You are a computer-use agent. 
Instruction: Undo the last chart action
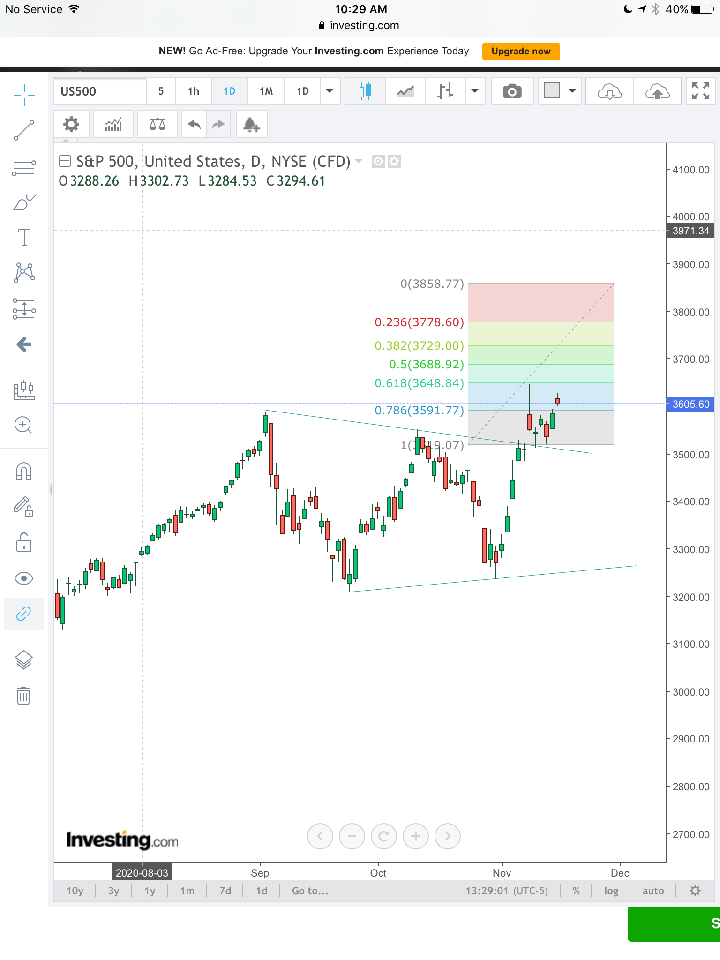[194, 125]
